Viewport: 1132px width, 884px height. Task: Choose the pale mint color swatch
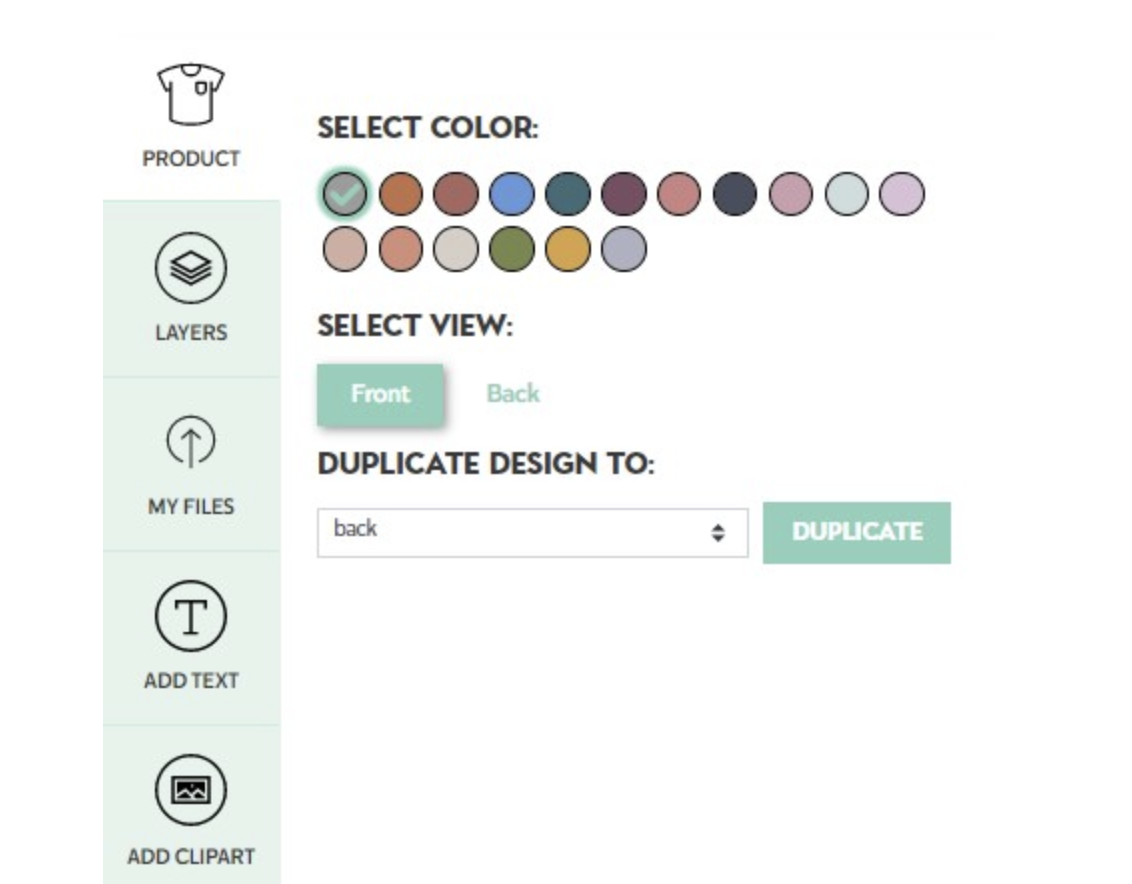tap(846, 194)
